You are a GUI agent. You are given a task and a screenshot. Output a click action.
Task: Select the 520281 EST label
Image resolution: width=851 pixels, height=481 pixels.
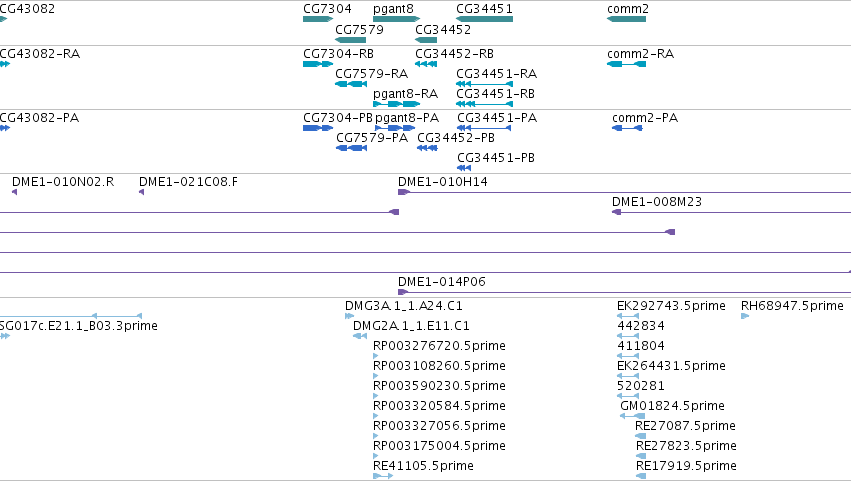(641, 386)
